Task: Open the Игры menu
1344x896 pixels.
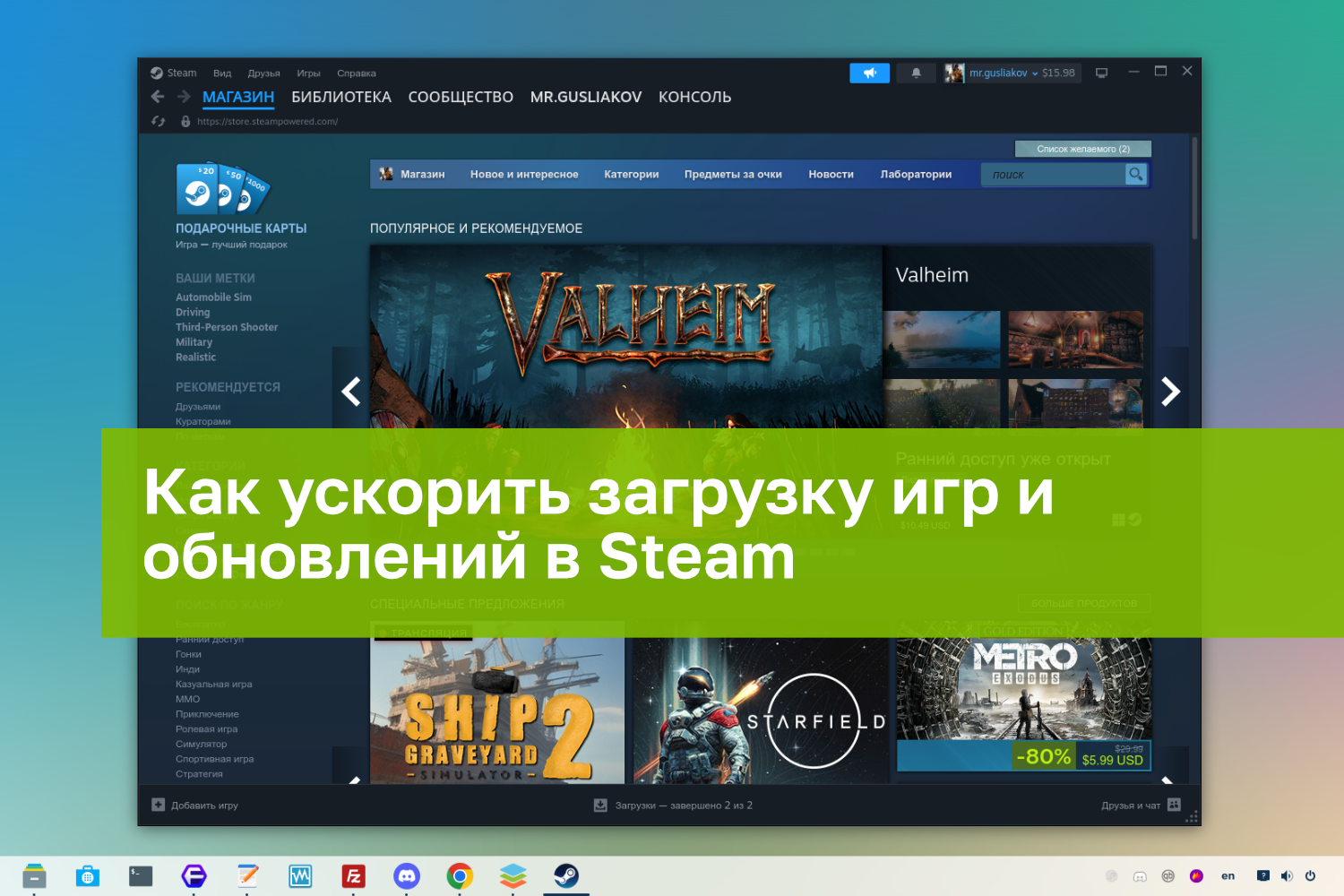Action: tap(308, 73)
